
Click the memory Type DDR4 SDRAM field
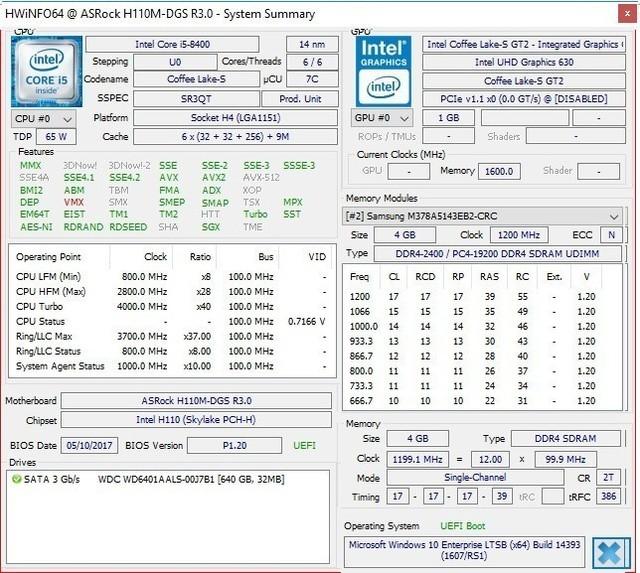point(566,439)
